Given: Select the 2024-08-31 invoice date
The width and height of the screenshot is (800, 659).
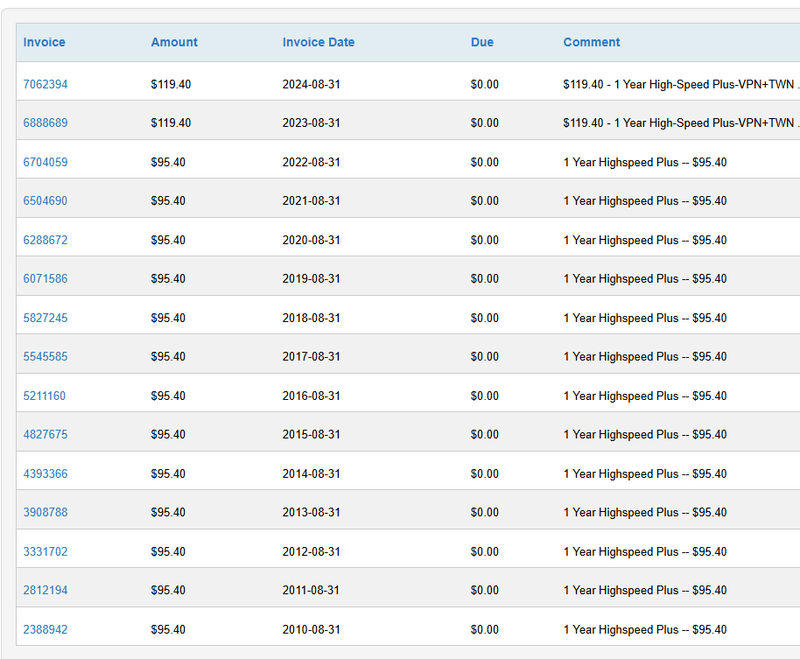Looking at the screenshot, I should 311,84.
